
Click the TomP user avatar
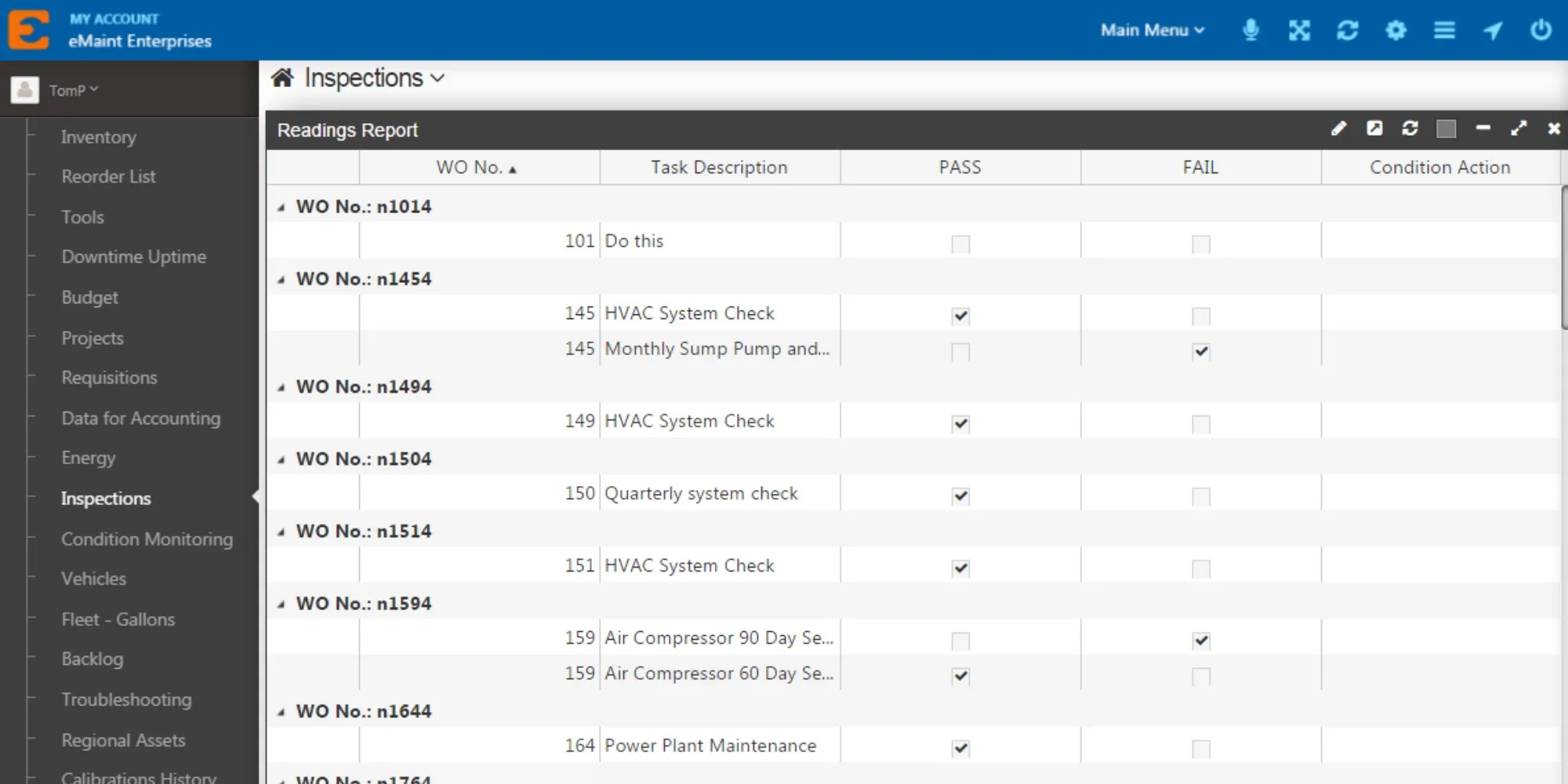[25, 90]
